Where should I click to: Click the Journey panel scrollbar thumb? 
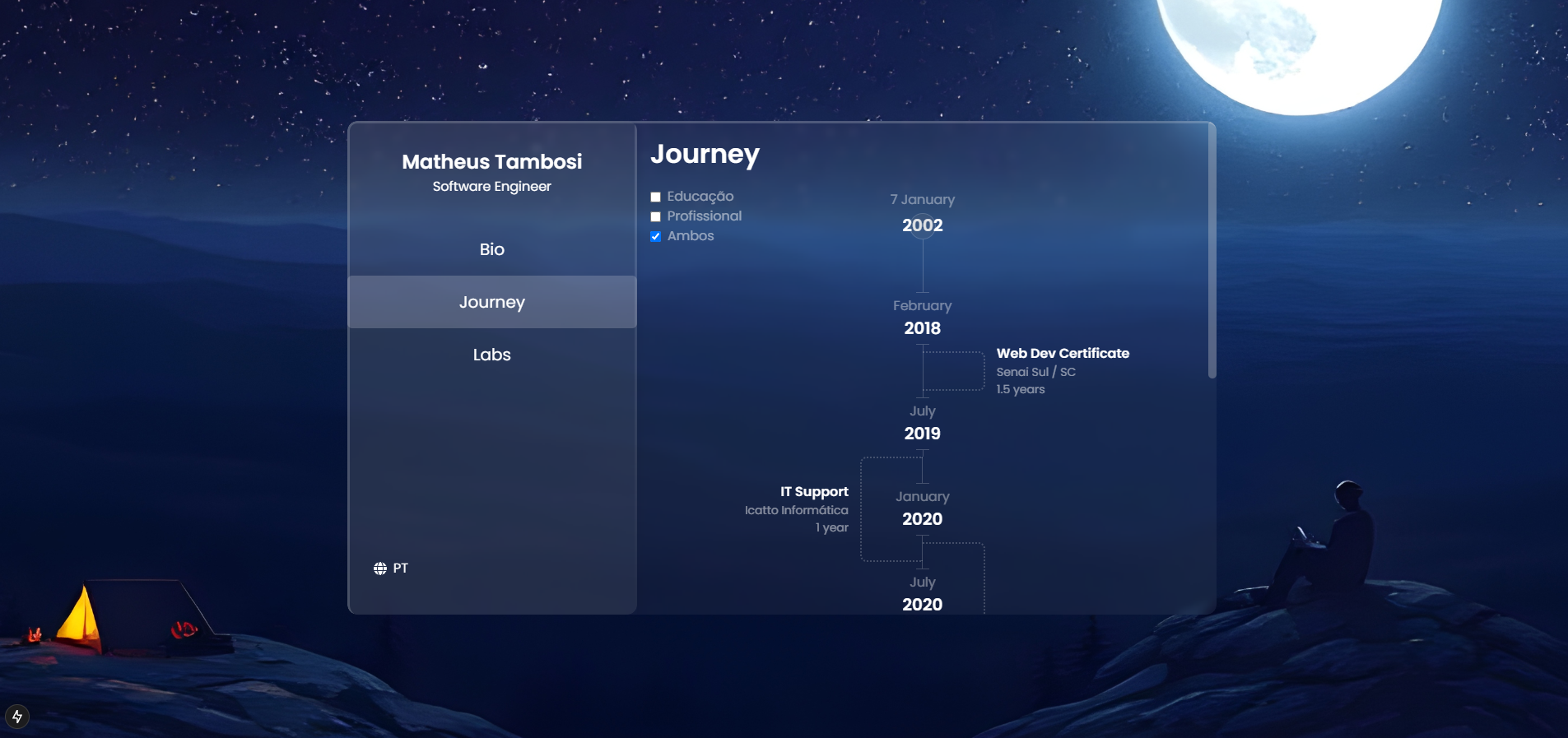tap(1212, 251)
